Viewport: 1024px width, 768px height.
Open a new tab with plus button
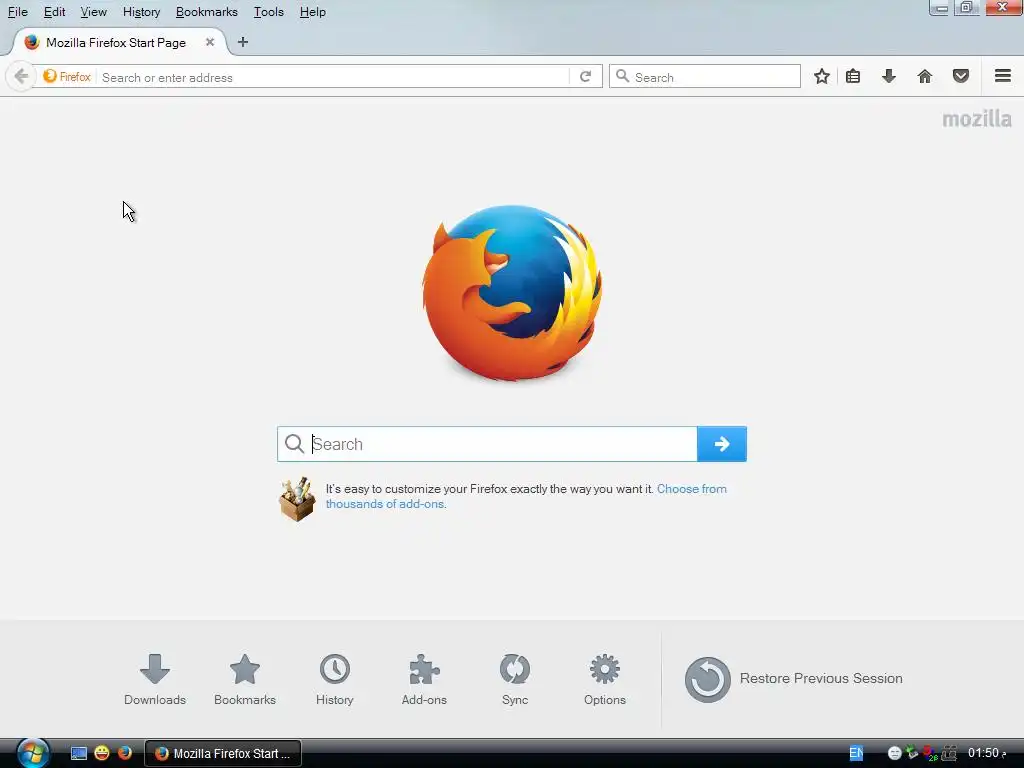243,42
